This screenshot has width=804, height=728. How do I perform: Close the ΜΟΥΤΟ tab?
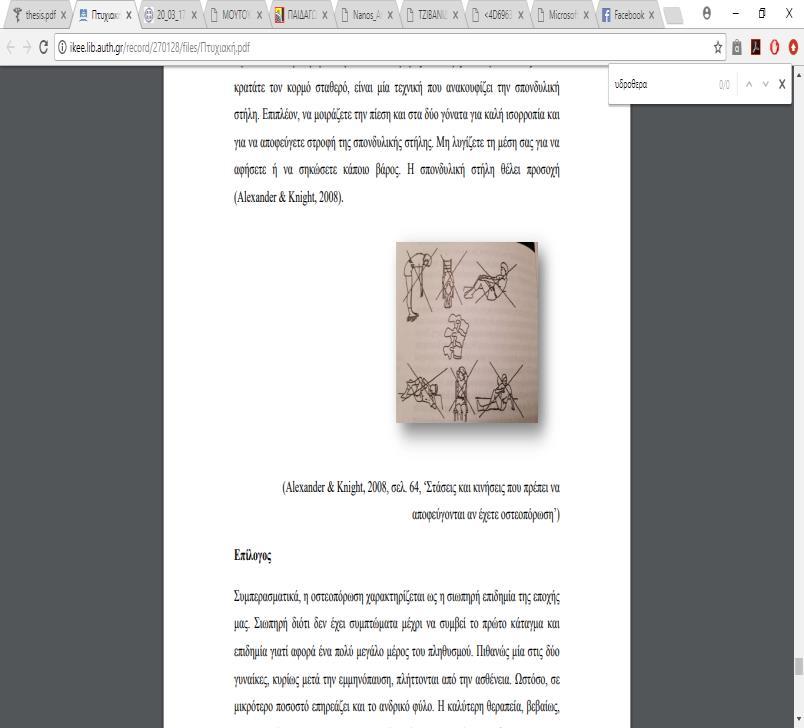(259, 15)
